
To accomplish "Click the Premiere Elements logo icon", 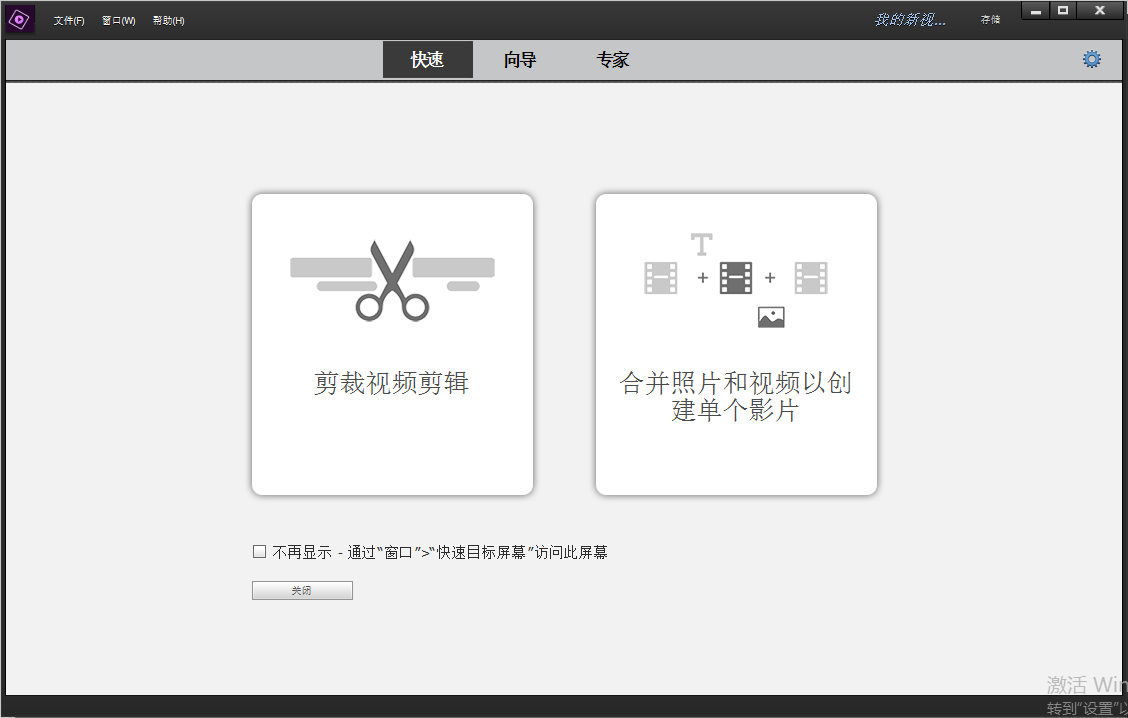I will [x=20, y=19].
